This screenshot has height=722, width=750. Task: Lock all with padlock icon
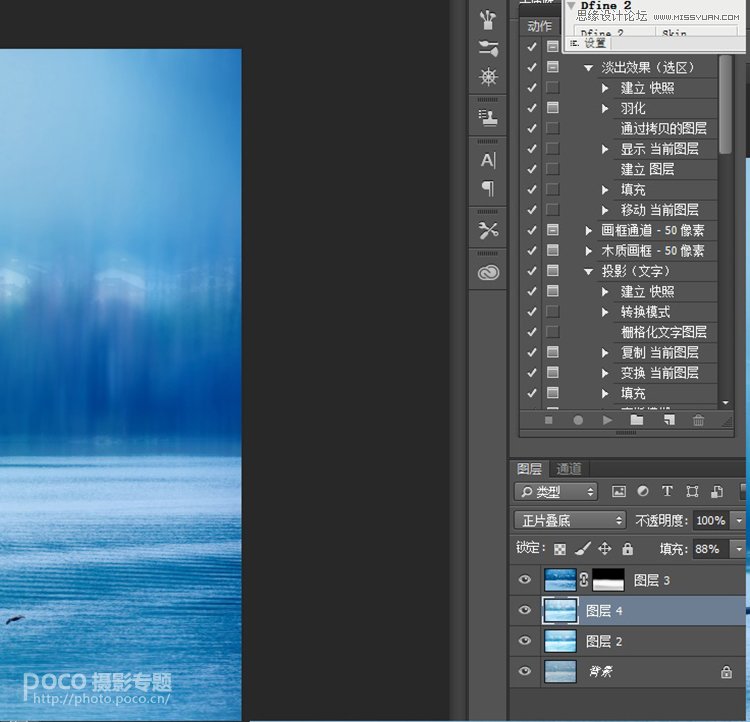(628, 548)
